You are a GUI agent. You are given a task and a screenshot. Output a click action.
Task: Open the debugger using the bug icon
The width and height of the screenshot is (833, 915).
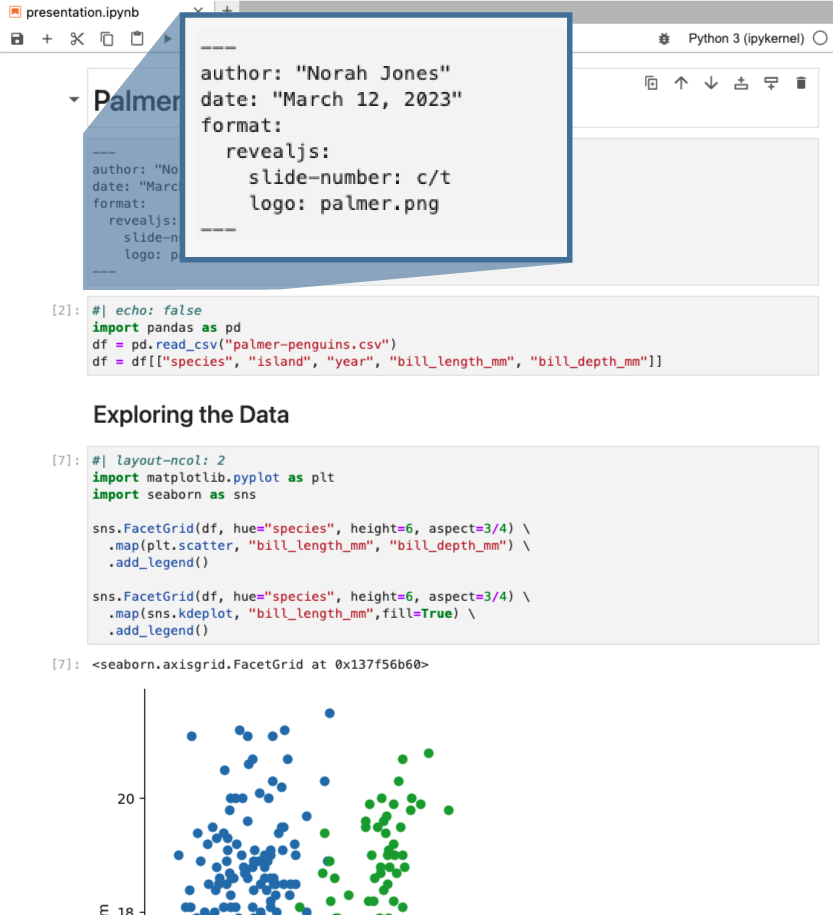[x=664, y=39]
